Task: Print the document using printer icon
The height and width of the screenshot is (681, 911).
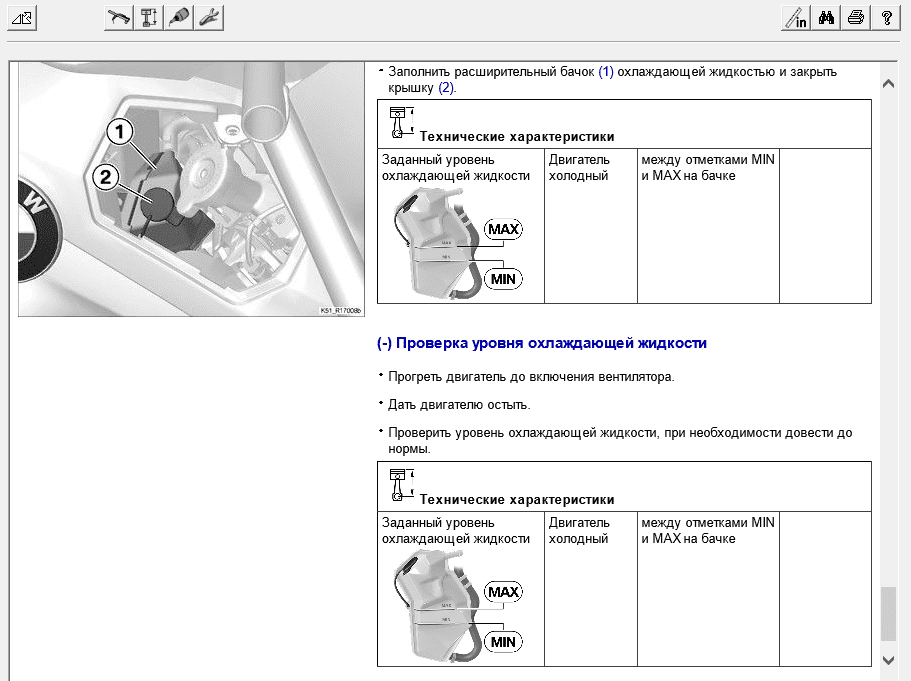Action: pos(856,17)
